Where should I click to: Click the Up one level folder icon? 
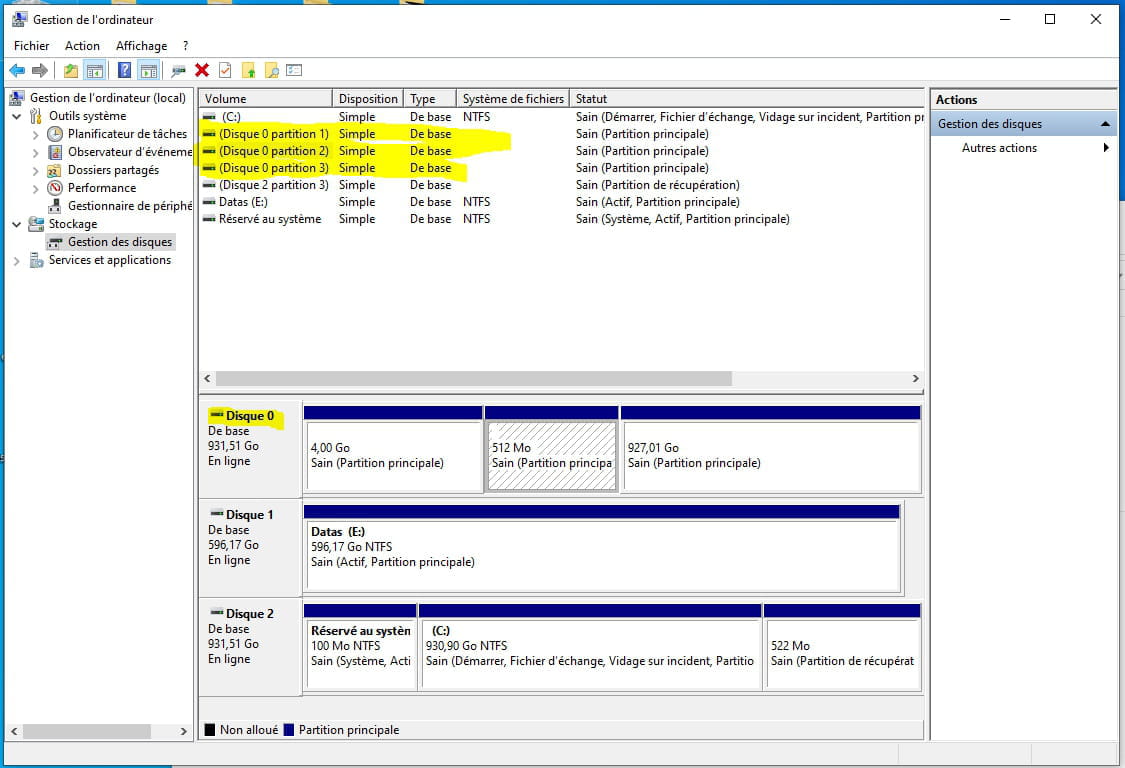coord(71,70)
